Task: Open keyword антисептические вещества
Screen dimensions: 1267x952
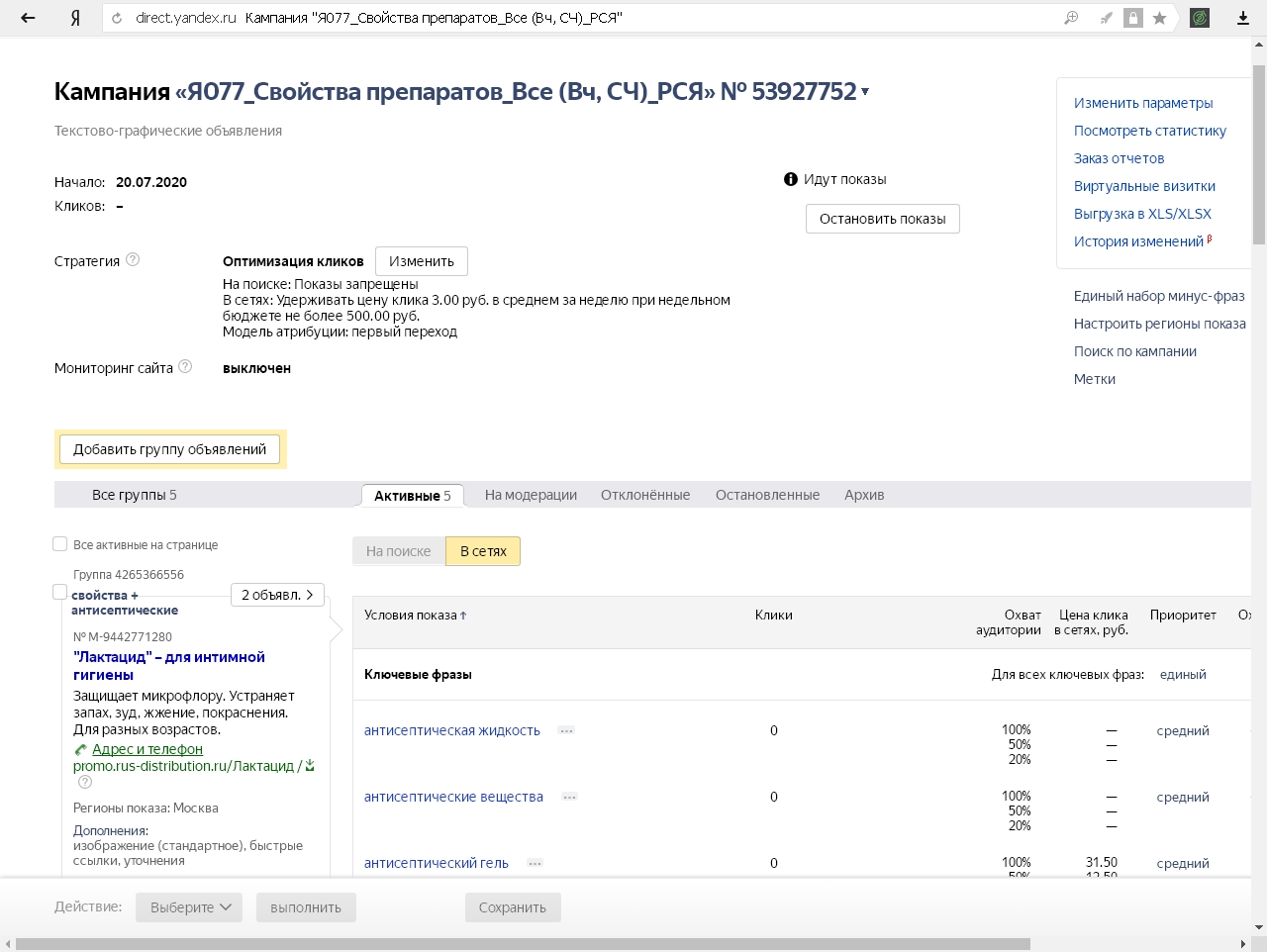Action: click(x=453, y=797)
